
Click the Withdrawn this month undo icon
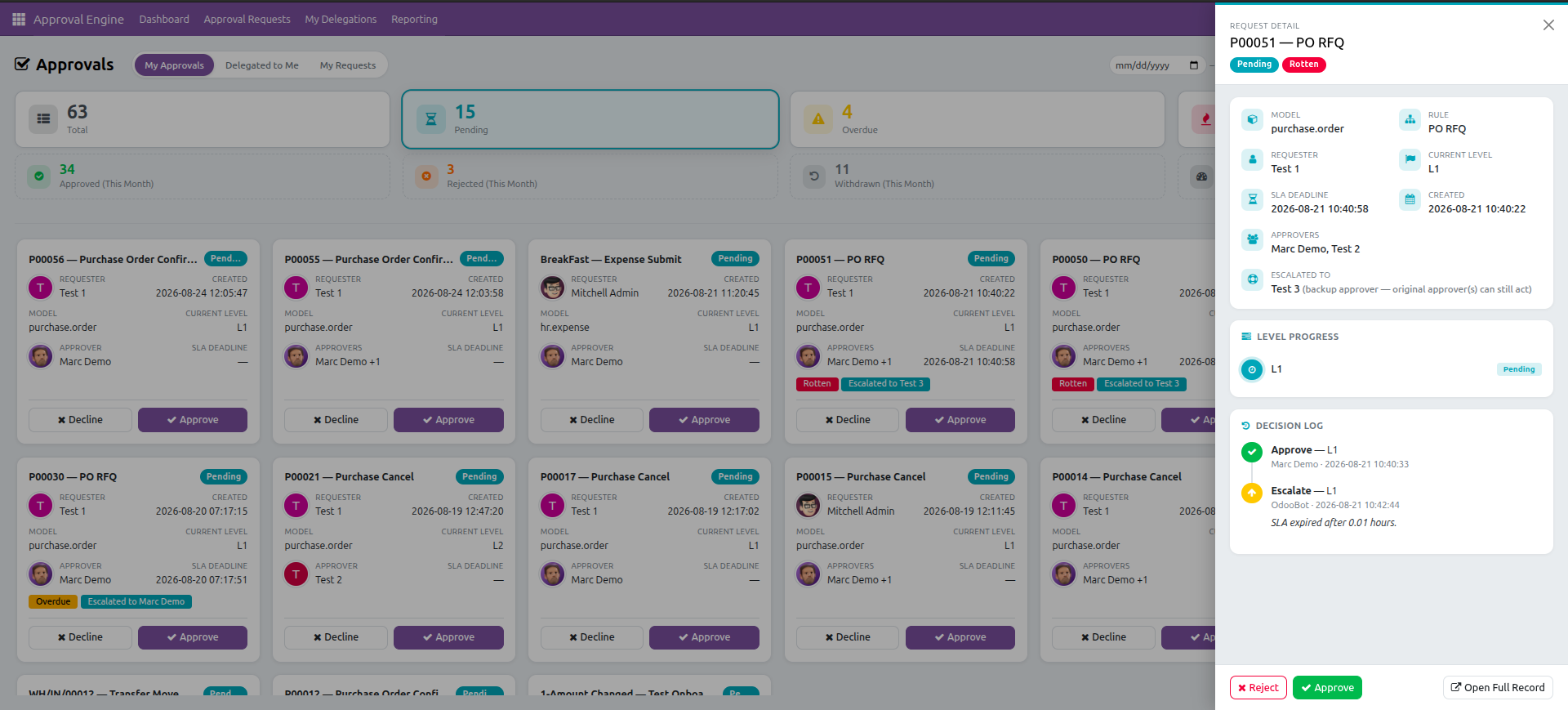tap(814, 176)
